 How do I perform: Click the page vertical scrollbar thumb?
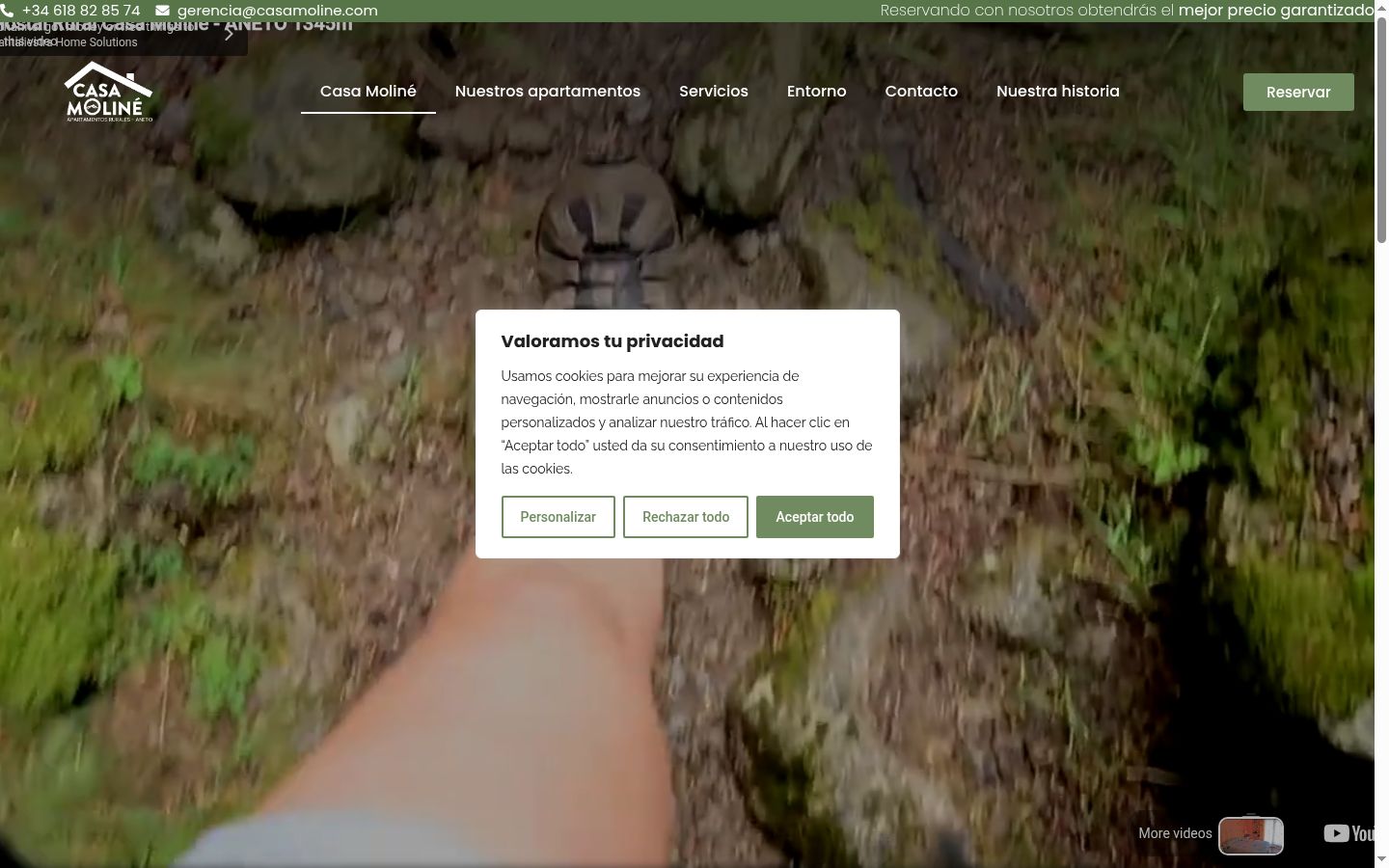[1381, 130]
